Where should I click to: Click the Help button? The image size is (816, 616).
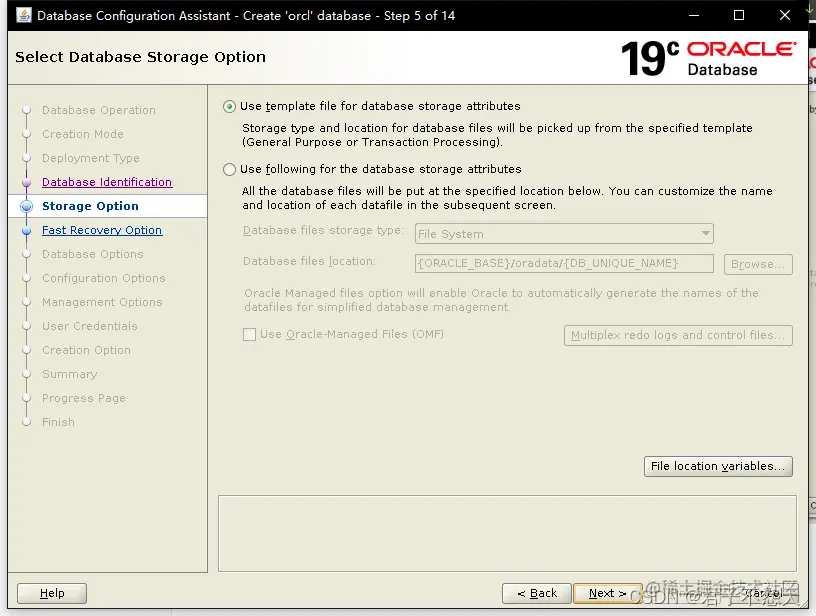point(52,593)
